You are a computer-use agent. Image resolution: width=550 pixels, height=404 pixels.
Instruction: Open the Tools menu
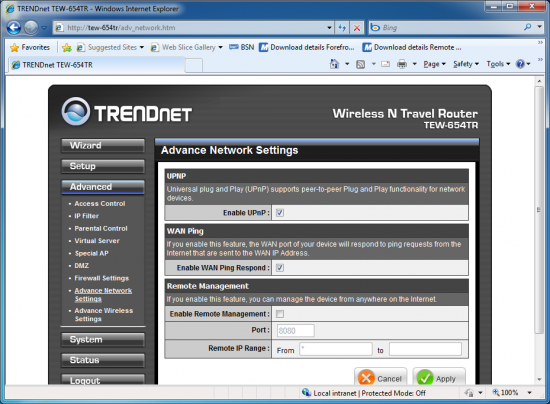point(498,64)
